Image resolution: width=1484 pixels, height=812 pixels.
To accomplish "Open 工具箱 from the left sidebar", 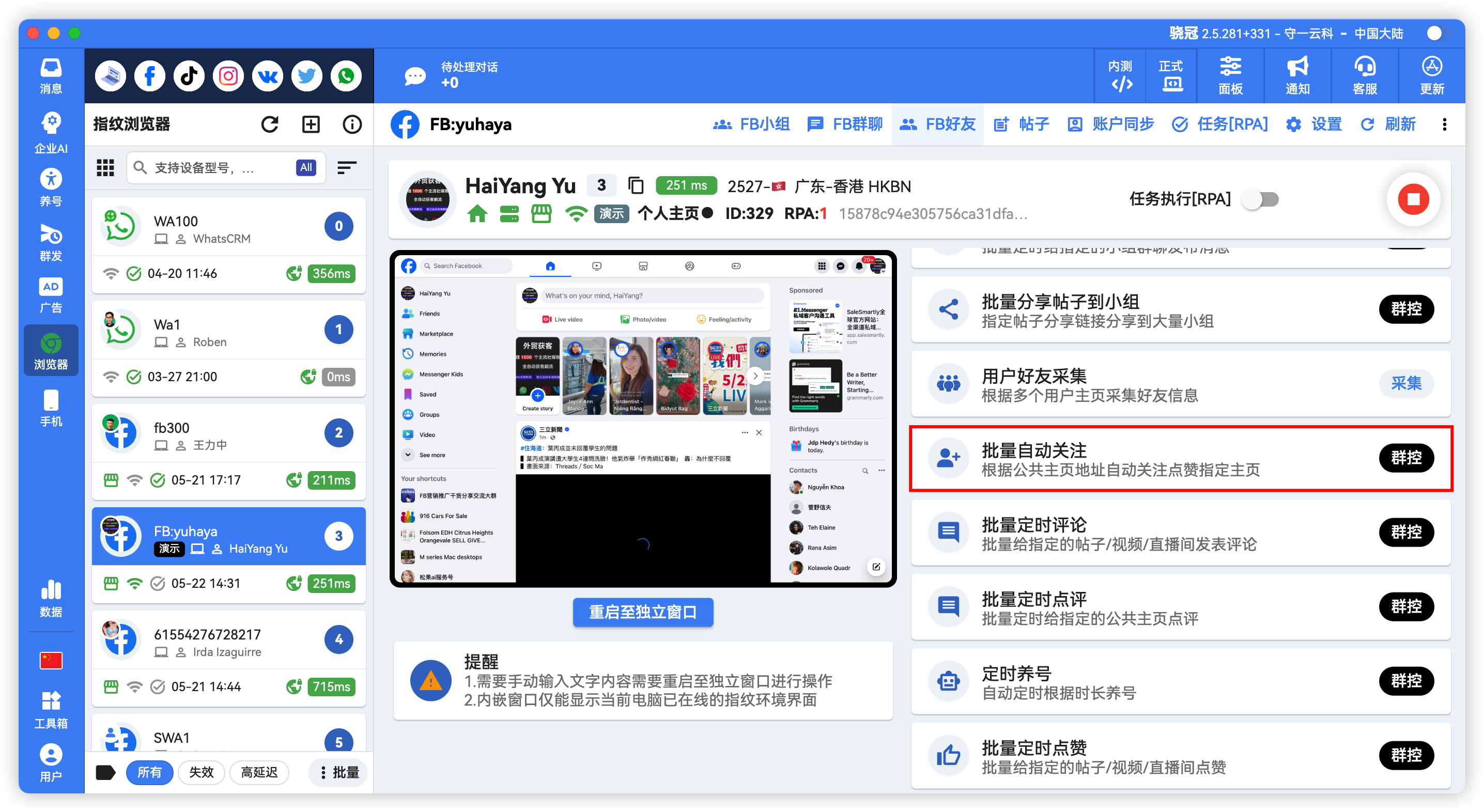I will click(51, 708).
